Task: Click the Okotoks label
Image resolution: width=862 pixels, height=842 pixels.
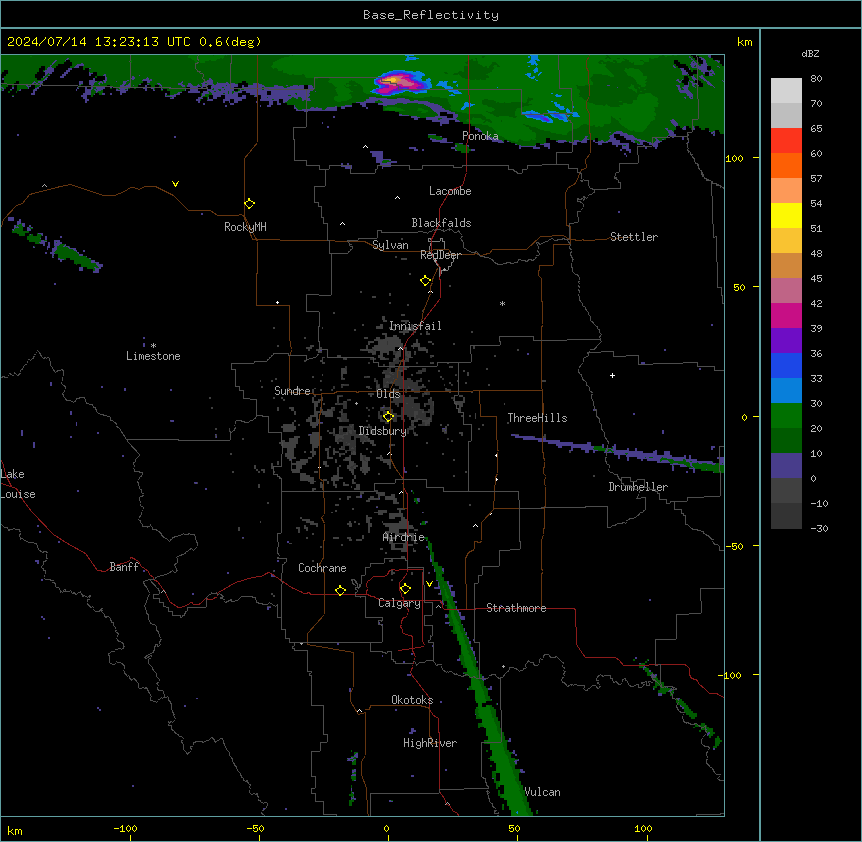Action: 412,700
